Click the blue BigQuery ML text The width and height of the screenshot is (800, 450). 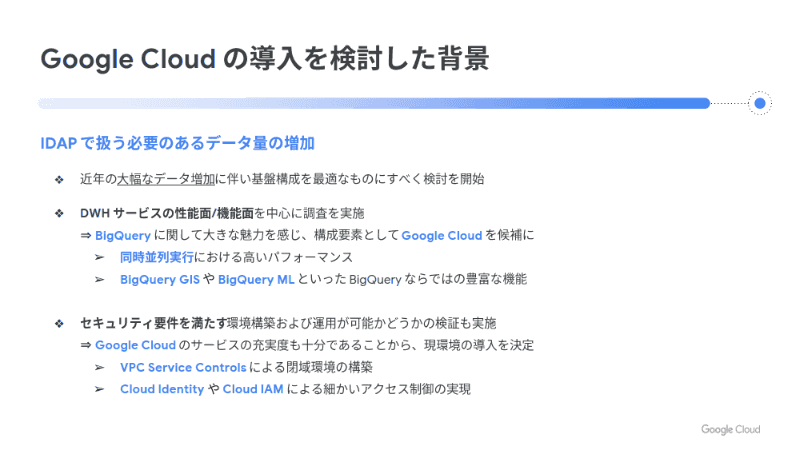[x=257, y=279]
